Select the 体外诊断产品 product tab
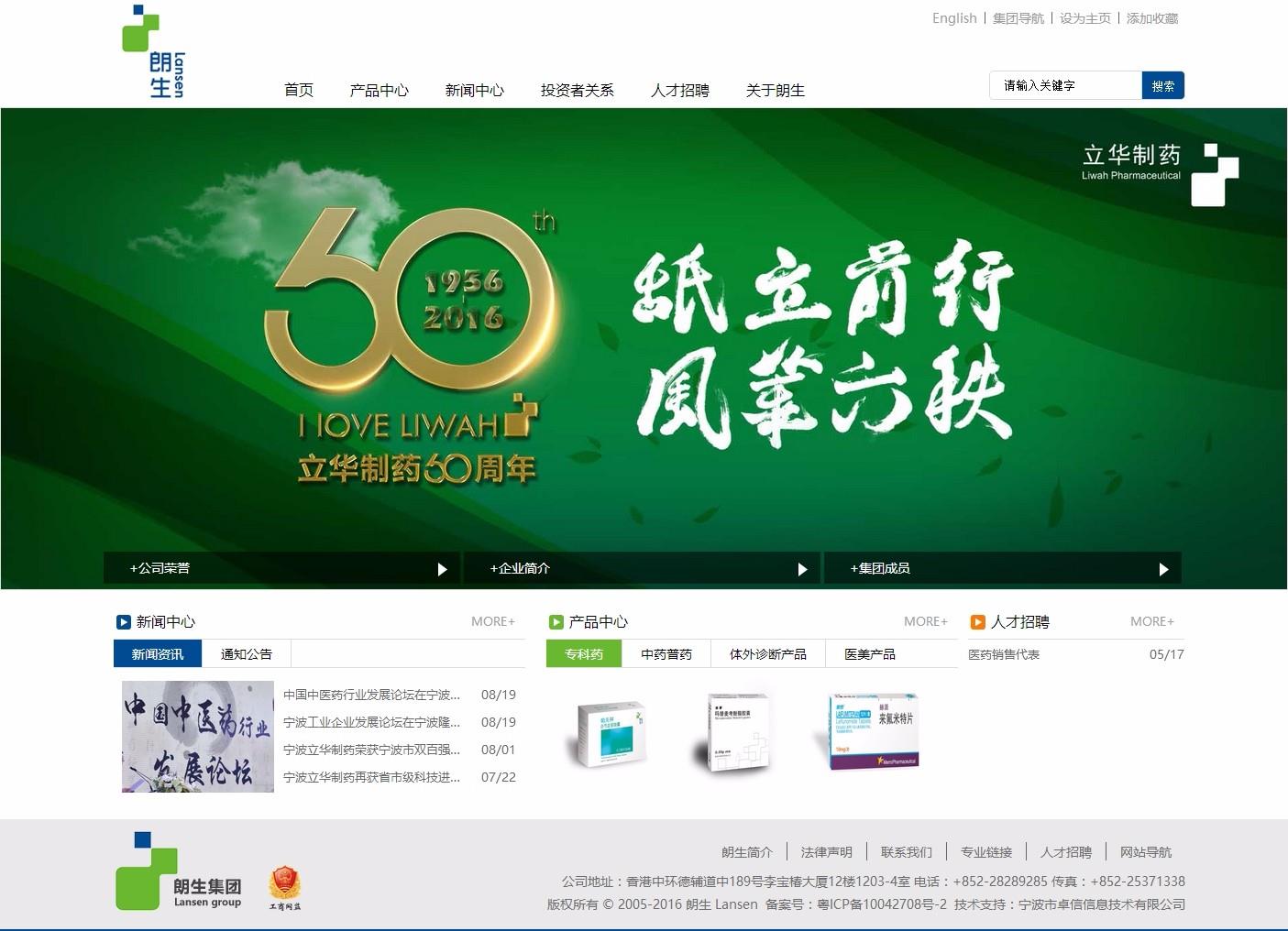 [767, 654]
